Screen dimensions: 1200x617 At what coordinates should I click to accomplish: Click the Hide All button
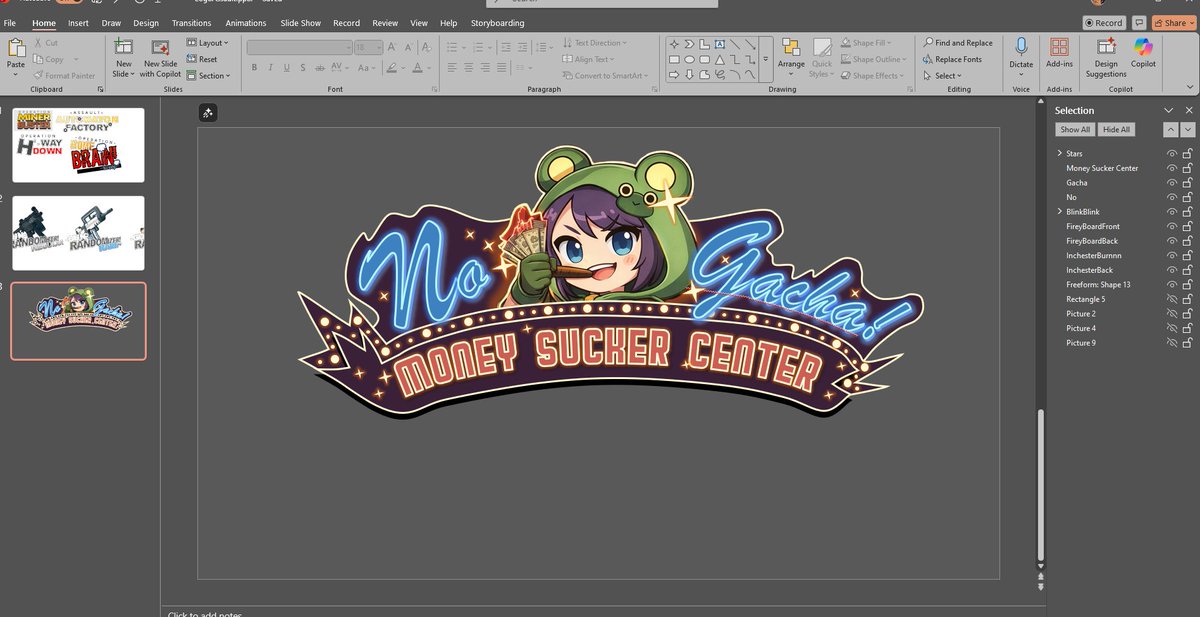1116,129
